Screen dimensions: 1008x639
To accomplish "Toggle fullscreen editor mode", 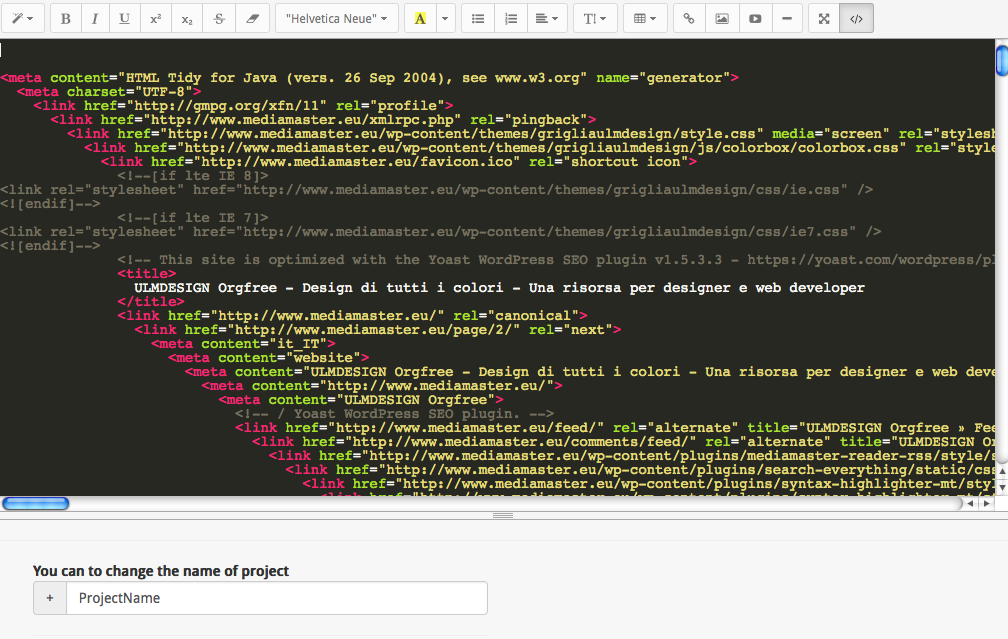I will coord(824,18).
